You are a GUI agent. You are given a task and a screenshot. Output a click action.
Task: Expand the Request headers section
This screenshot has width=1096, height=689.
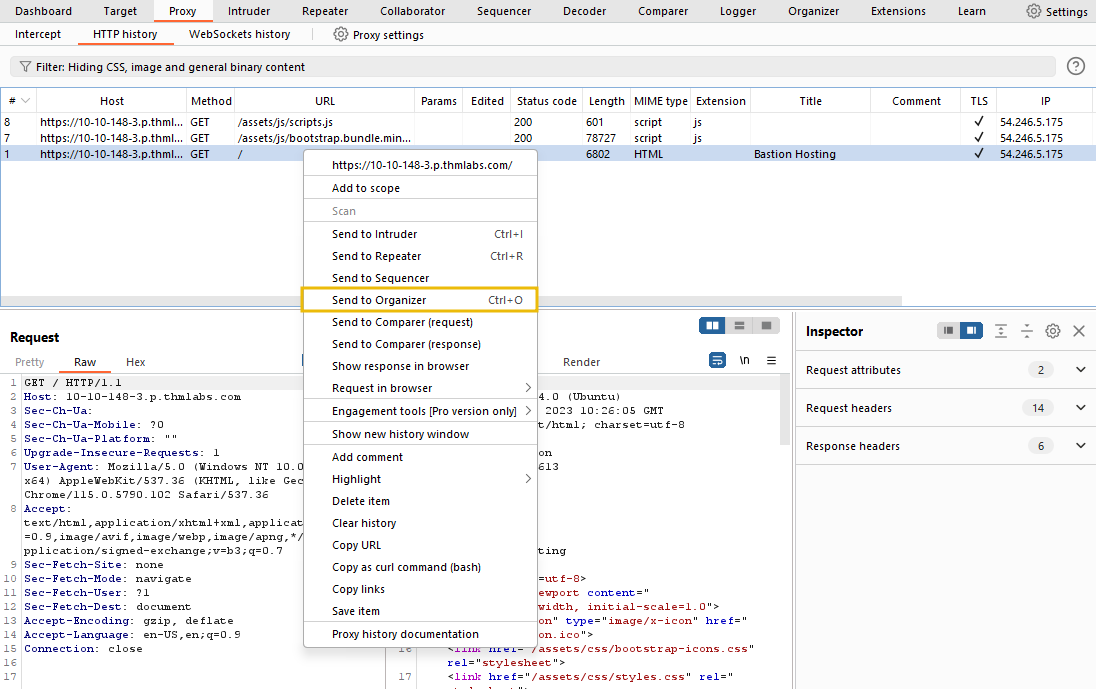[1080, 408]
